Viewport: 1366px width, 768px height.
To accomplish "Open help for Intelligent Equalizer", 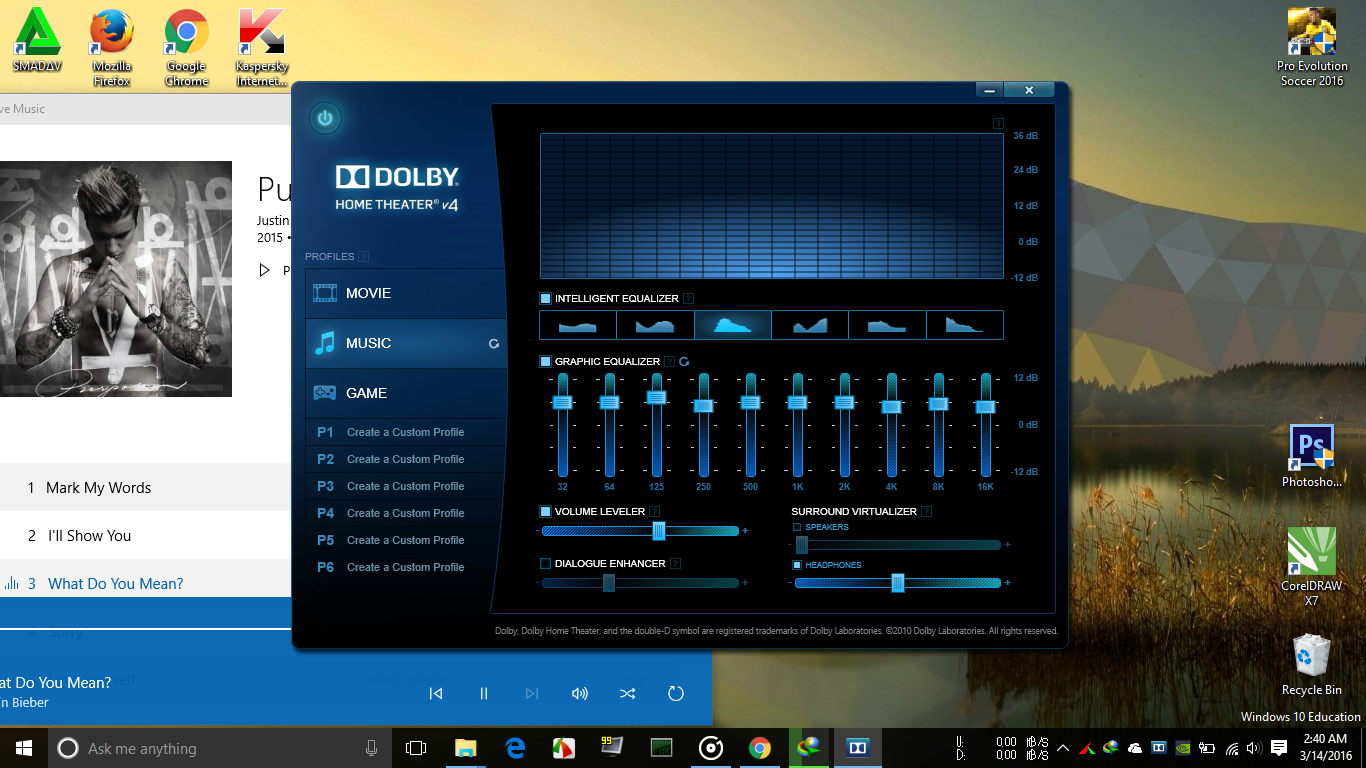I will click(689, 298).
